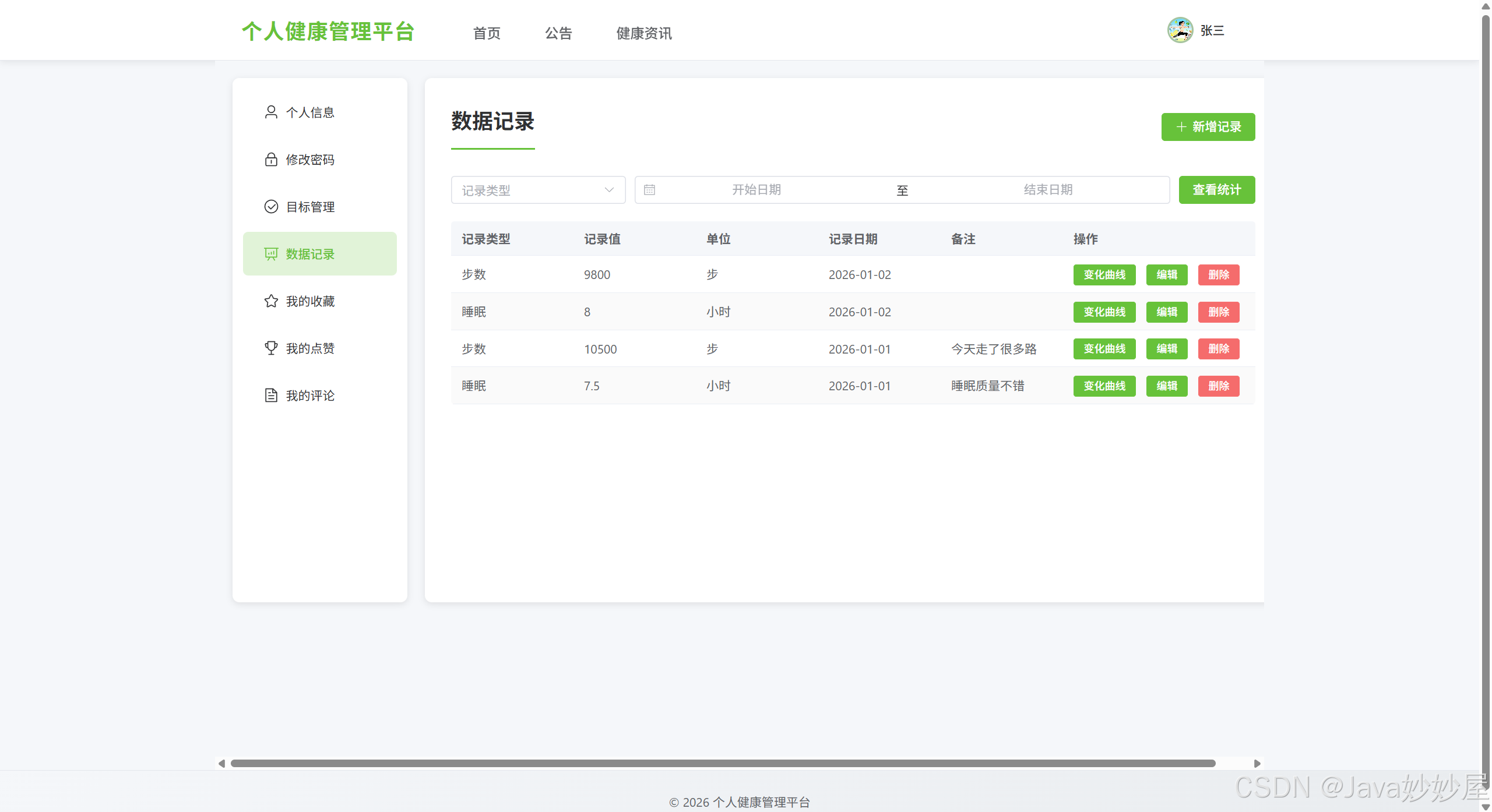Screen dimensions: 1492x812
Task: Click the star icon beside 我的收藏
Action: tap(271, 301)
